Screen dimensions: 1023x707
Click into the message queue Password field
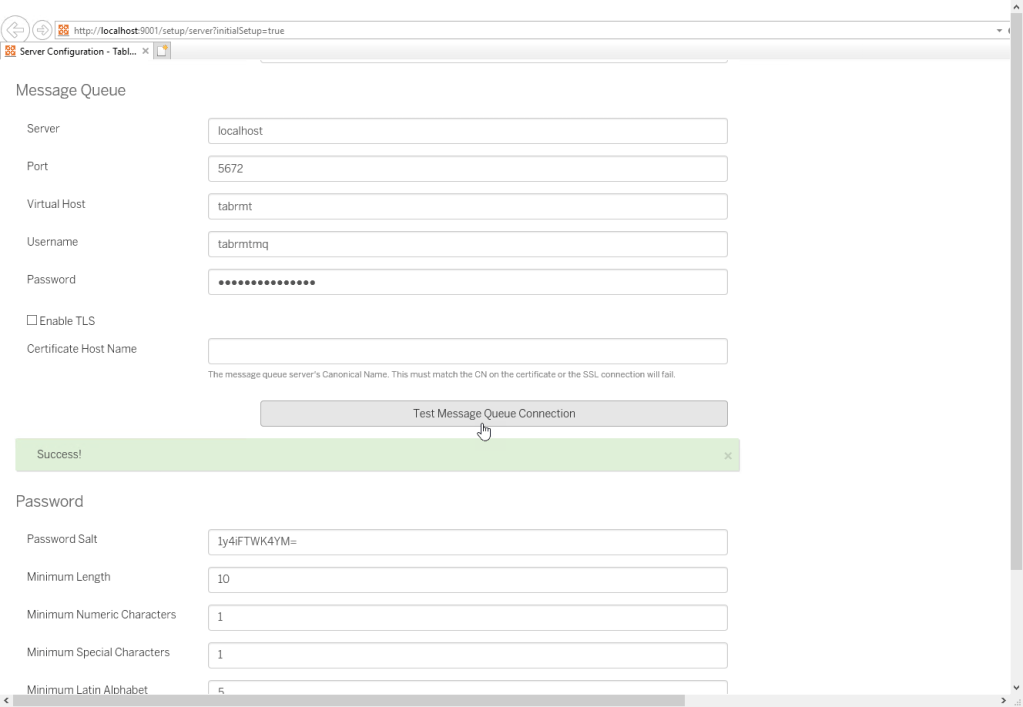tap(467, 282)
